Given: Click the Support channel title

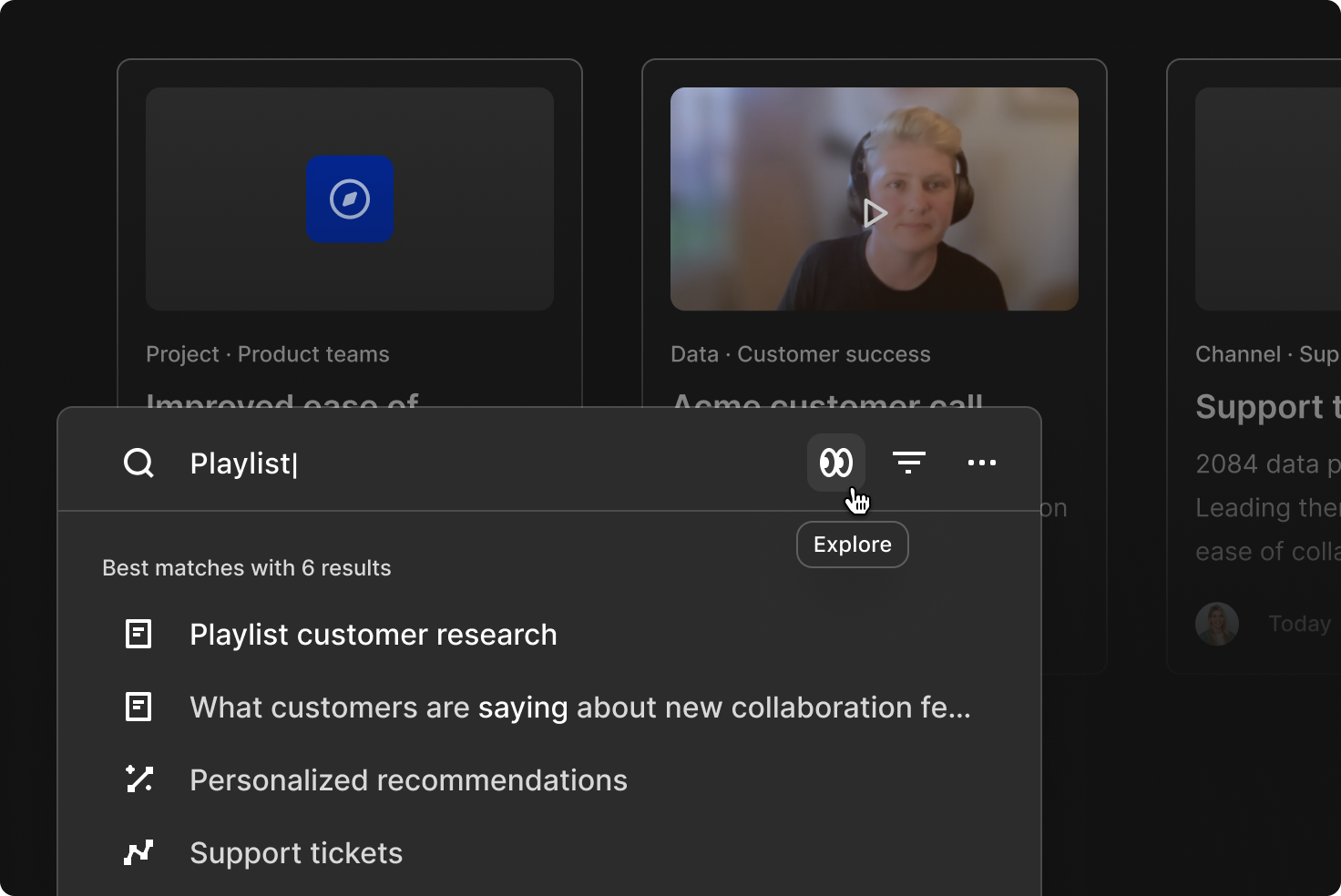Looking at the screenshot, I should pyautogui.click(x=1266, y=406).
